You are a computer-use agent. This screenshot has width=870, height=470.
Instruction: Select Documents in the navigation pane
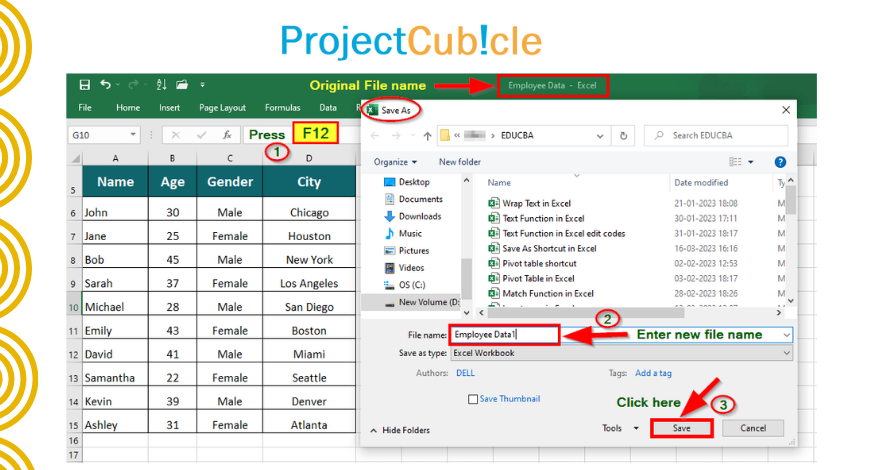coord(413,199)
